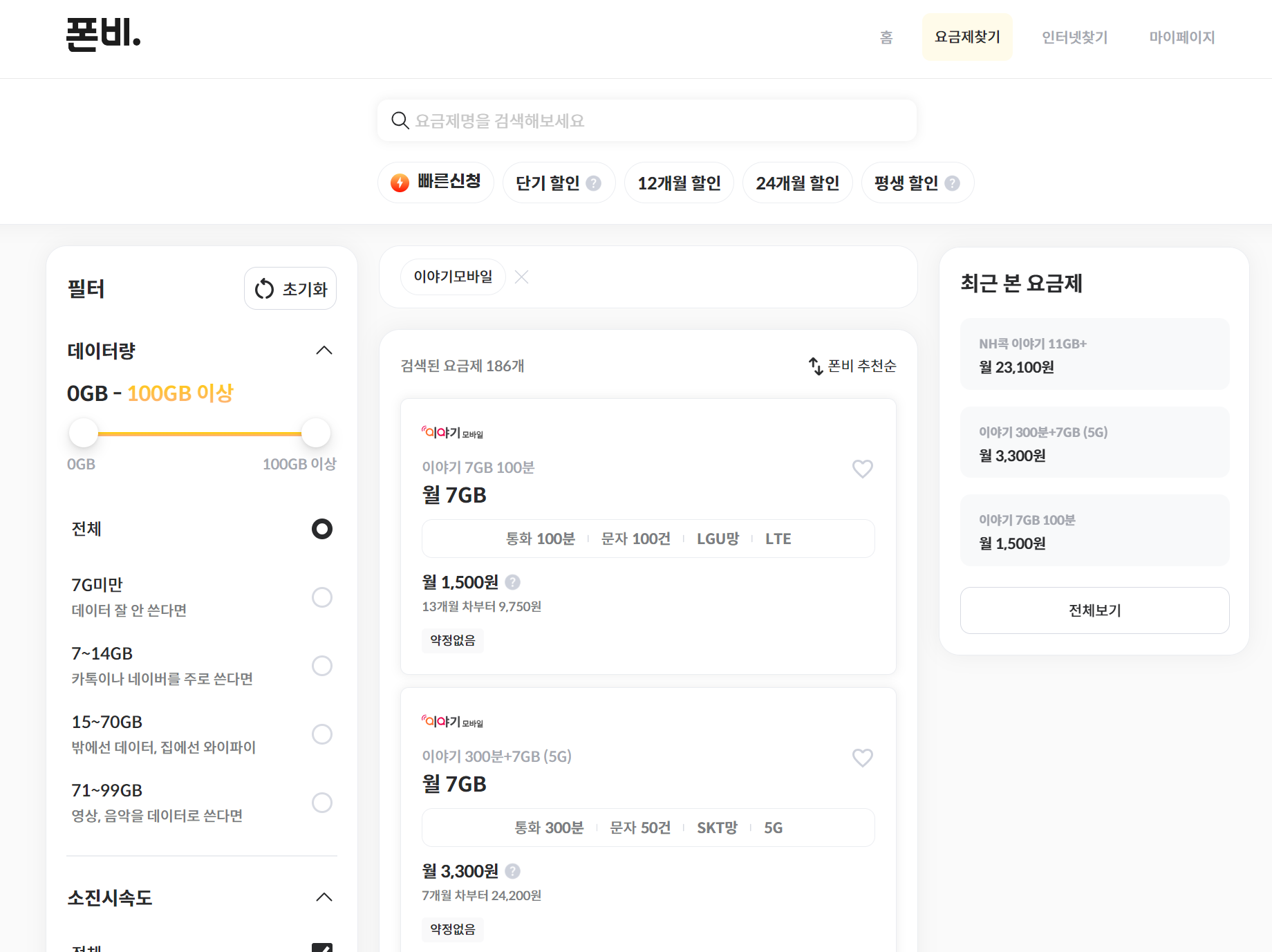Click the search magnifier icon
This screenshot has height=952, width=1272.
tap(400, 121)
